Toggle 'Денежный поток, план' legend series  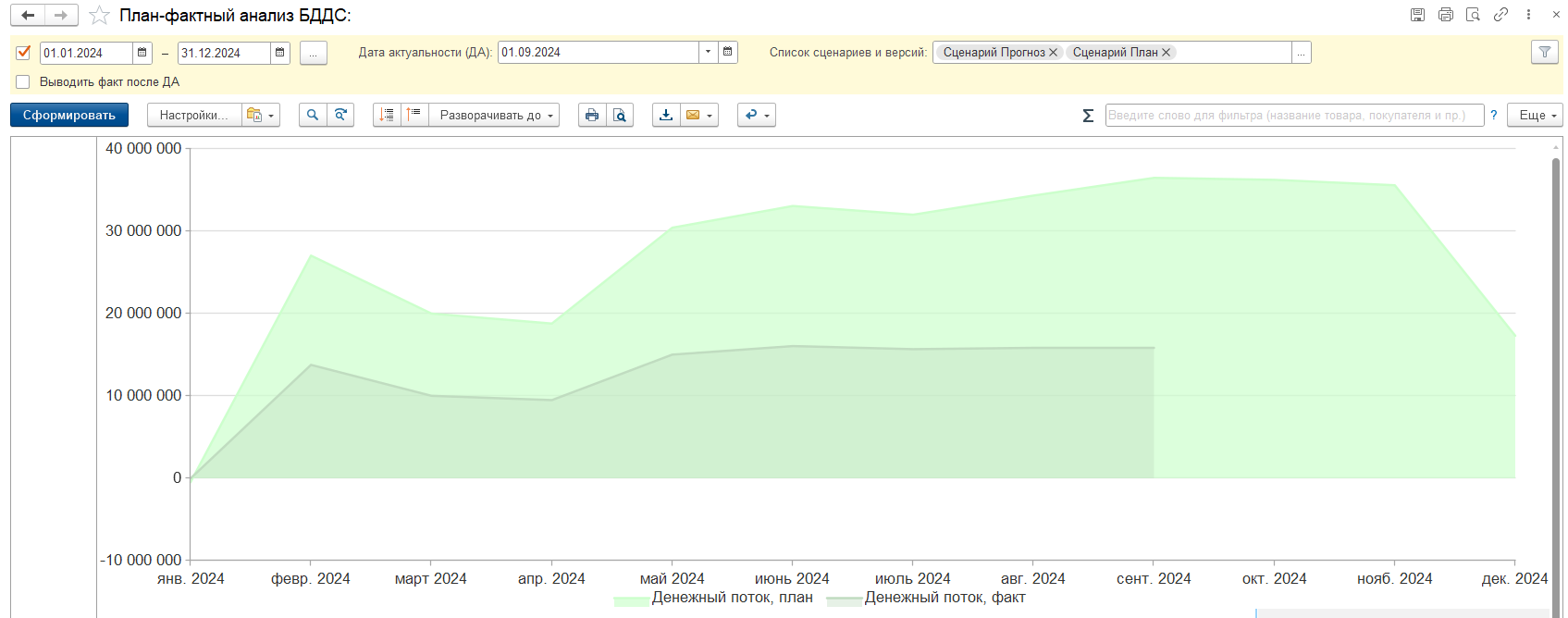point(731,598)
